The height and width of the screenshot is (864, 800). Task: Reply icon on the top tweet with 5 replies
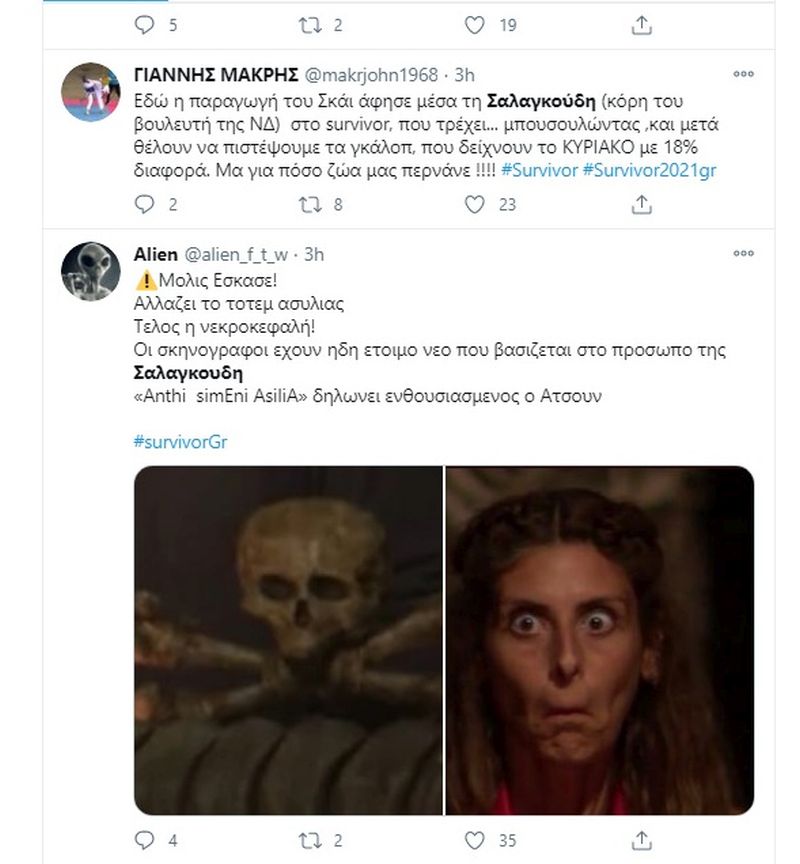tap(145, 25)
